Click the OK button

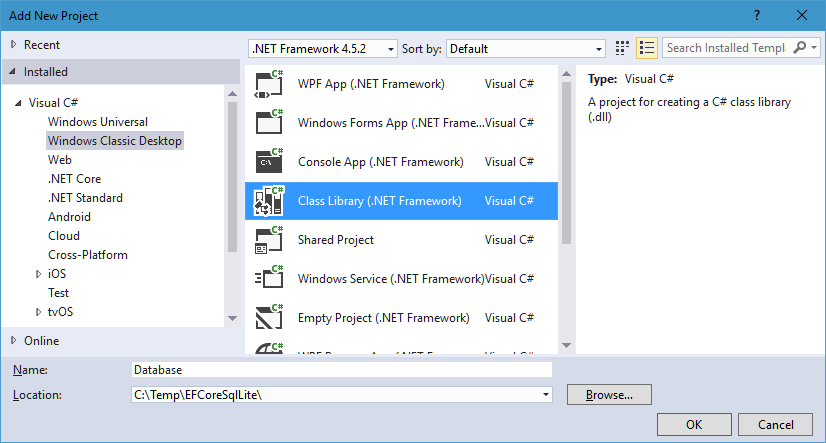694,425
